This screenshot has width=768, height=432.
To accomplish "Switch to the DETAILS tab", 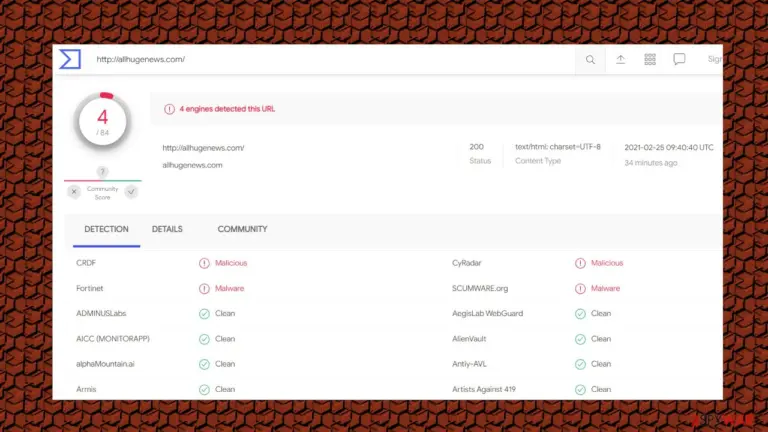I will (x=167, y=229).
